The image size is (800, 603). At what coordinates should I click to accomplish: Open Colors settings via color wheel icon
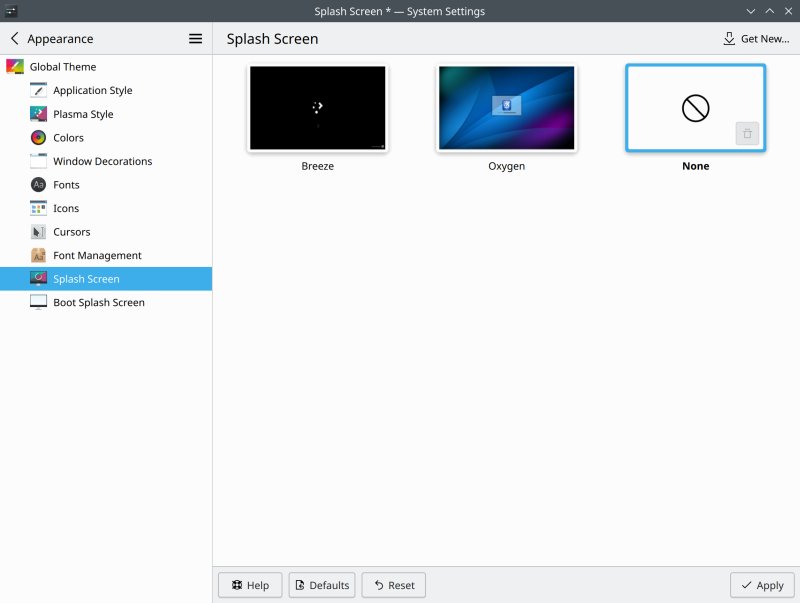pyautogui.click(x=38, y=138)
